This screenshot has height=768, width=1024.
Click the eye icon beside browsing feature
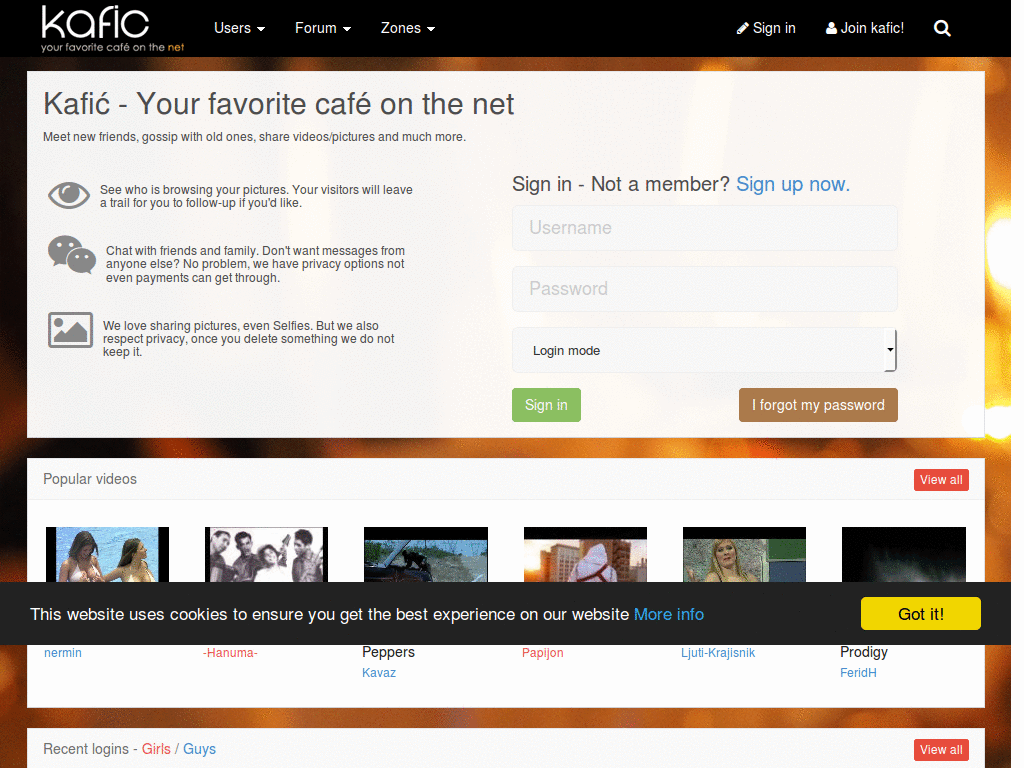69,195
